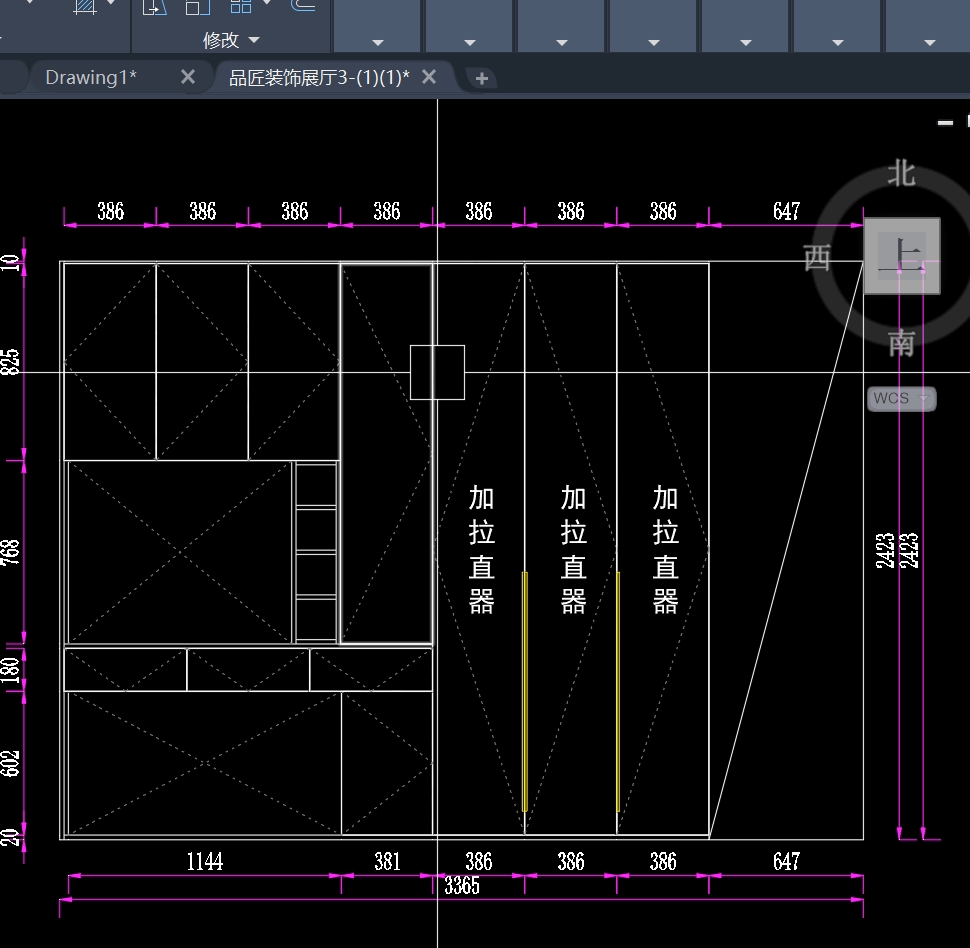Click the 西 direction on the ViewCube compass
The image size is (970, 948).
coord(818,258)
